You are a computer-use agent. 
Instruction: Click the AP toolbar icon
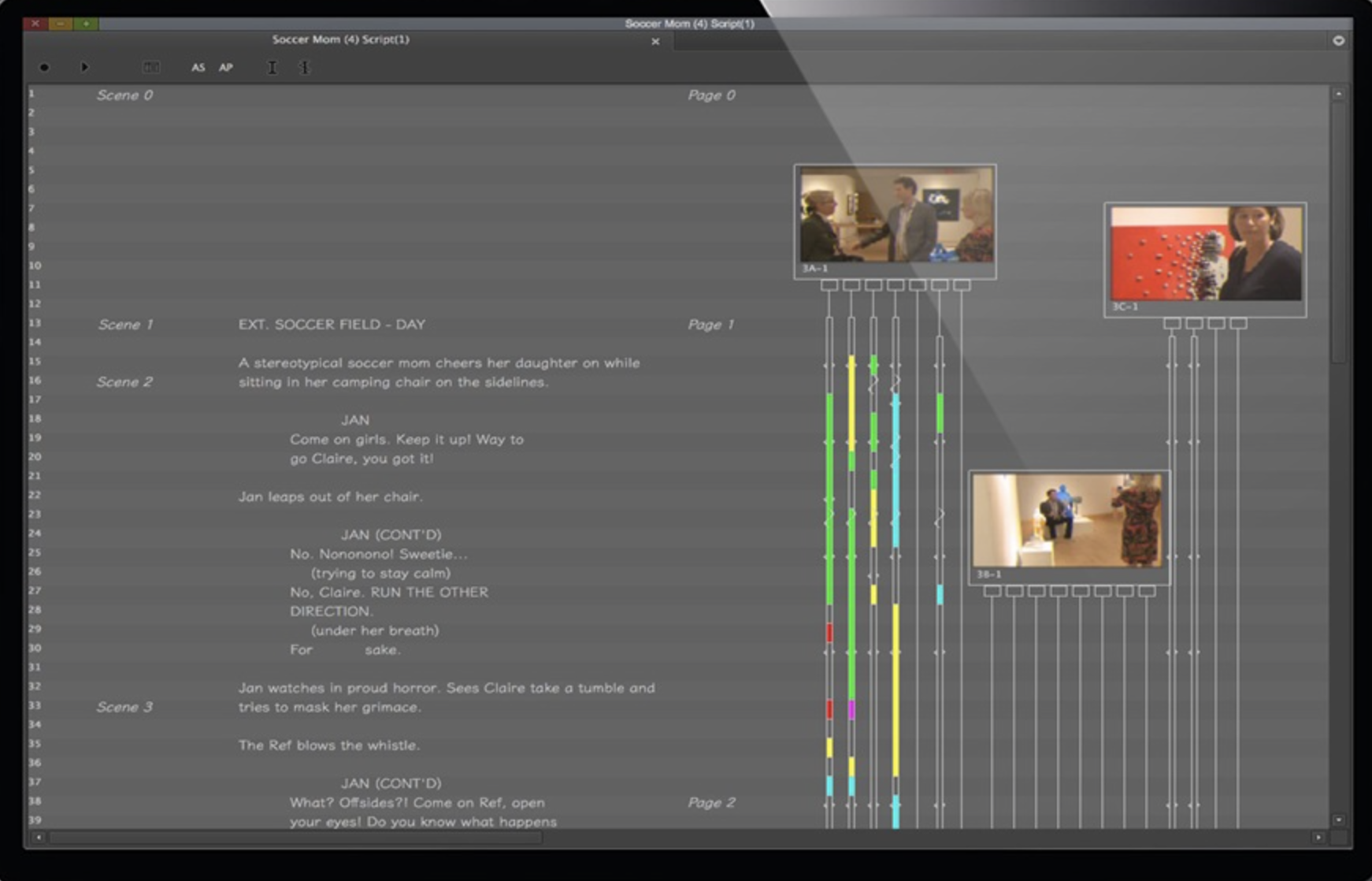click(x=226, y=68)
